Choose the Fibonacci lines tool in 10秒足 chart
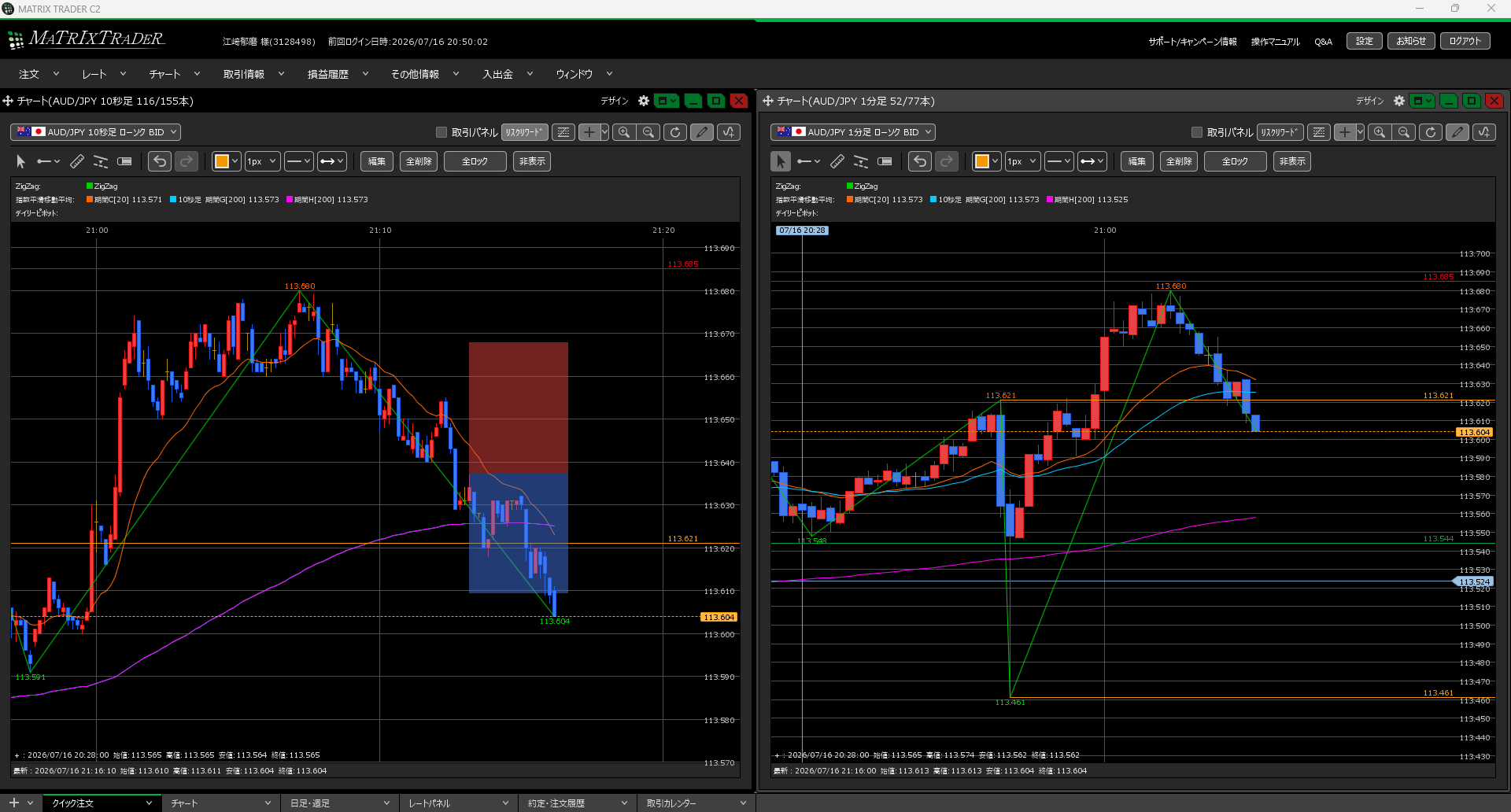Screen dimensions: 1511x812 (101, 161)
